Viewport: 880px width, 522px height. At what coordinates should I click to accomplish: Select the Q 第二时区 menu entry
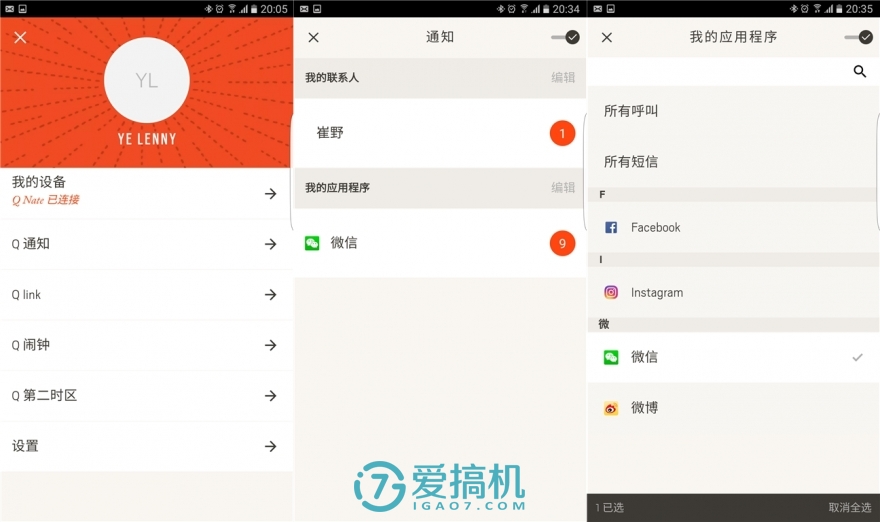(146, 396)
